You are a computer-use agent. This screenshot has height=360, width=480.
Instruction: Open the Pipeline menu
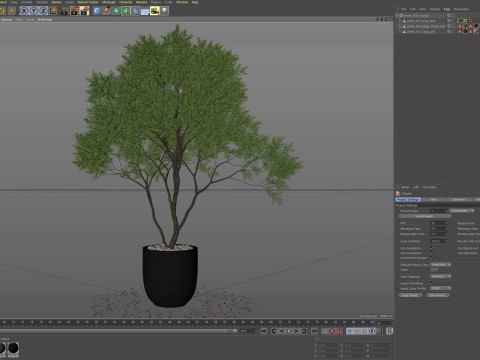click(x=141, y=2)
